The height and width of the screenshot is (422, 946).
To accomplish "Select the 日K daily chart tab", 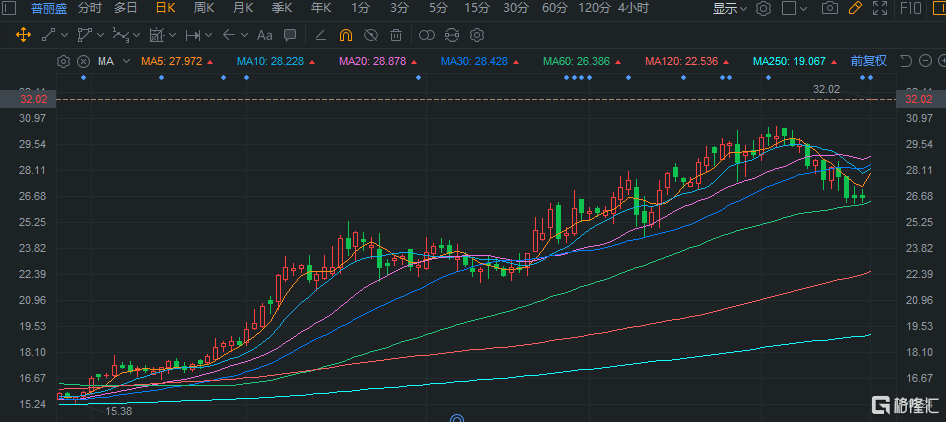I will [x=165, y=8].
